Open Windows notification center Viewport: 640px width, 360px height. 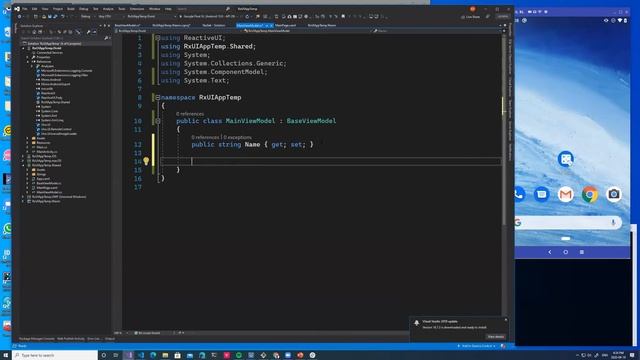(632, 356)
